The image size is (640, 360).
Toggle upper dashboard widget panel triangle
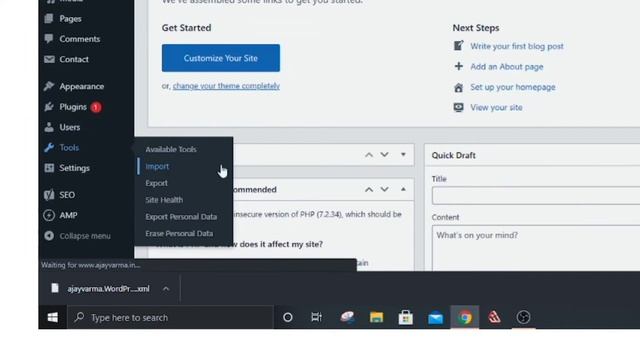click(403, 155)
